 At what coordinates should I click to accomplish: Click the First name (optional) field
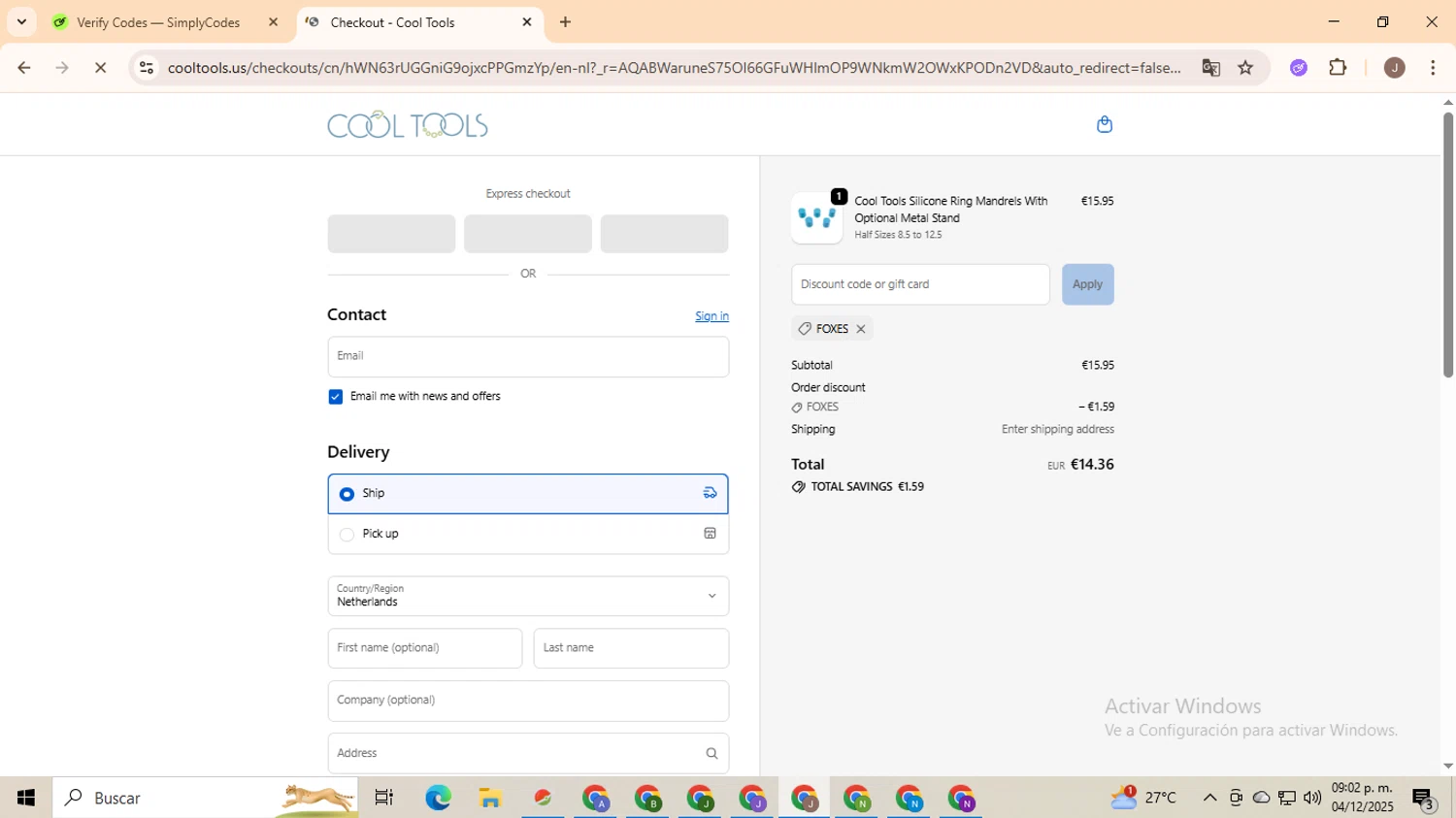pyautogui.click(x=425, y=648)
